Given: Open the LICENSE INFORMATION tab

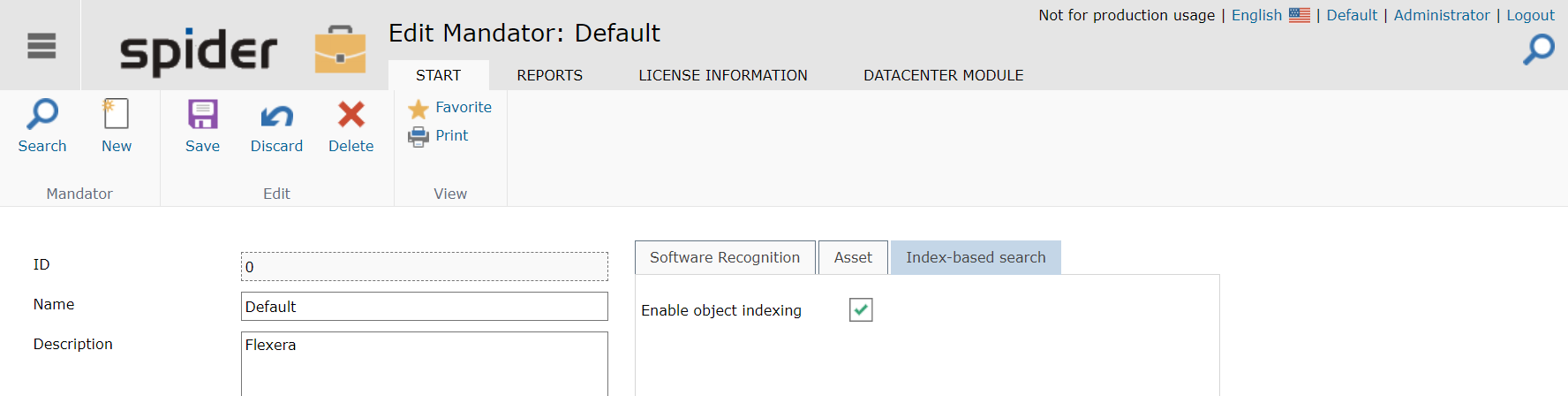Looking at the screenshot, I should coord(722,75).
